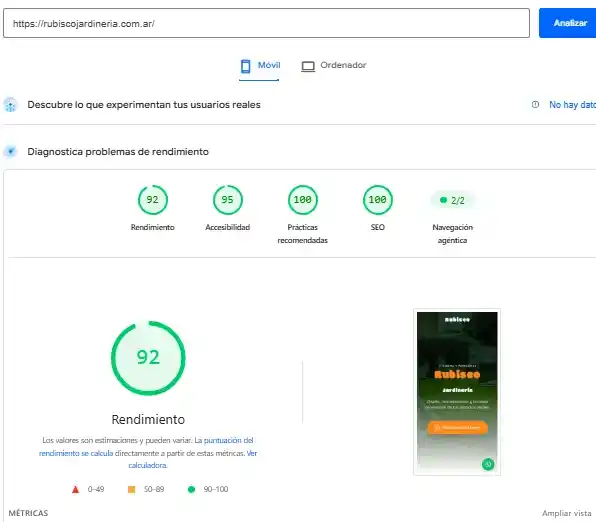The height and width of the screenshot is (522, 596).
Task: Click the desktop monitor icon
Action: pos(308,67)
